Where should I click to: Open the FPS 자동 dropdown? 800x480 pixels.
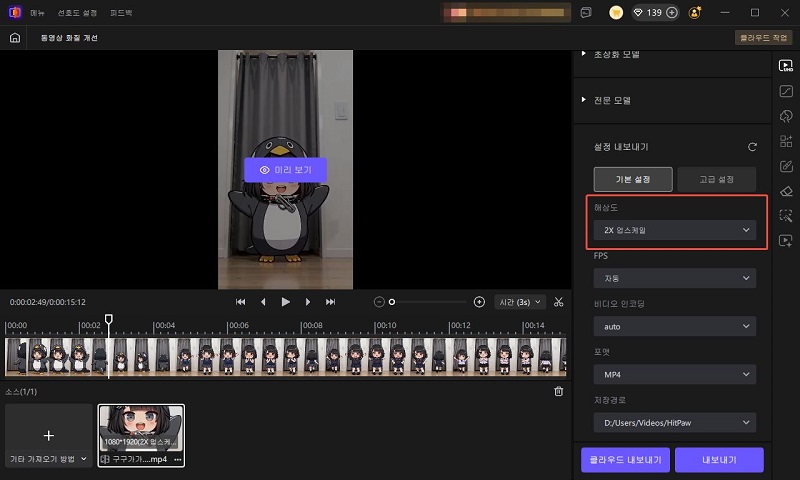click(x=674, y=278)
